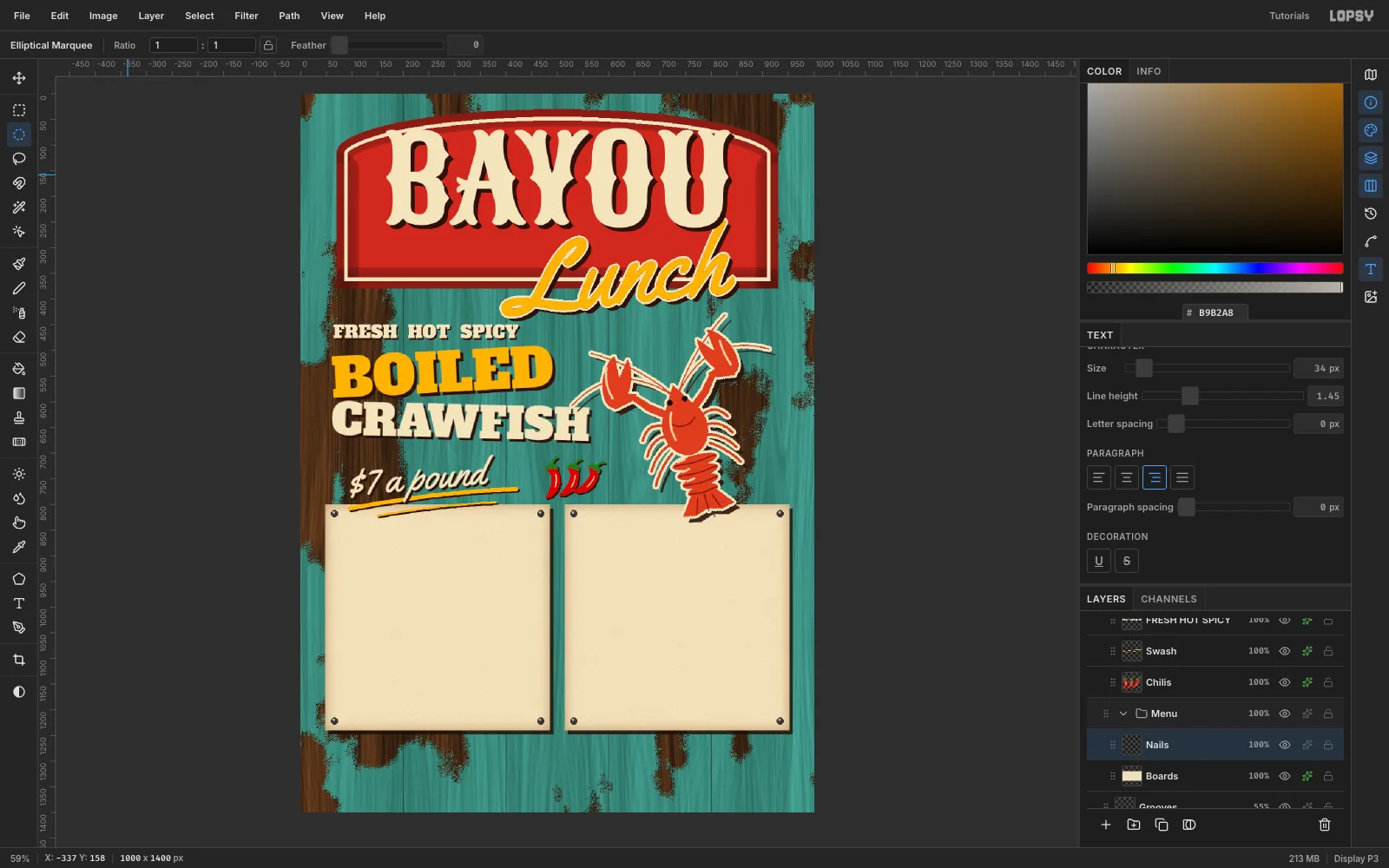
Task: Align paragraph center
Action: click(x=1127, y=477)
